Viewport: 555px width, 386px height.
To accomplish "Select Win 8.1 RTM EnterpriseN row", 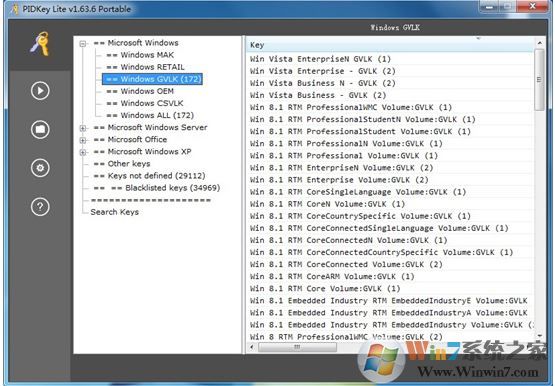I will click(x=389, y=168).
